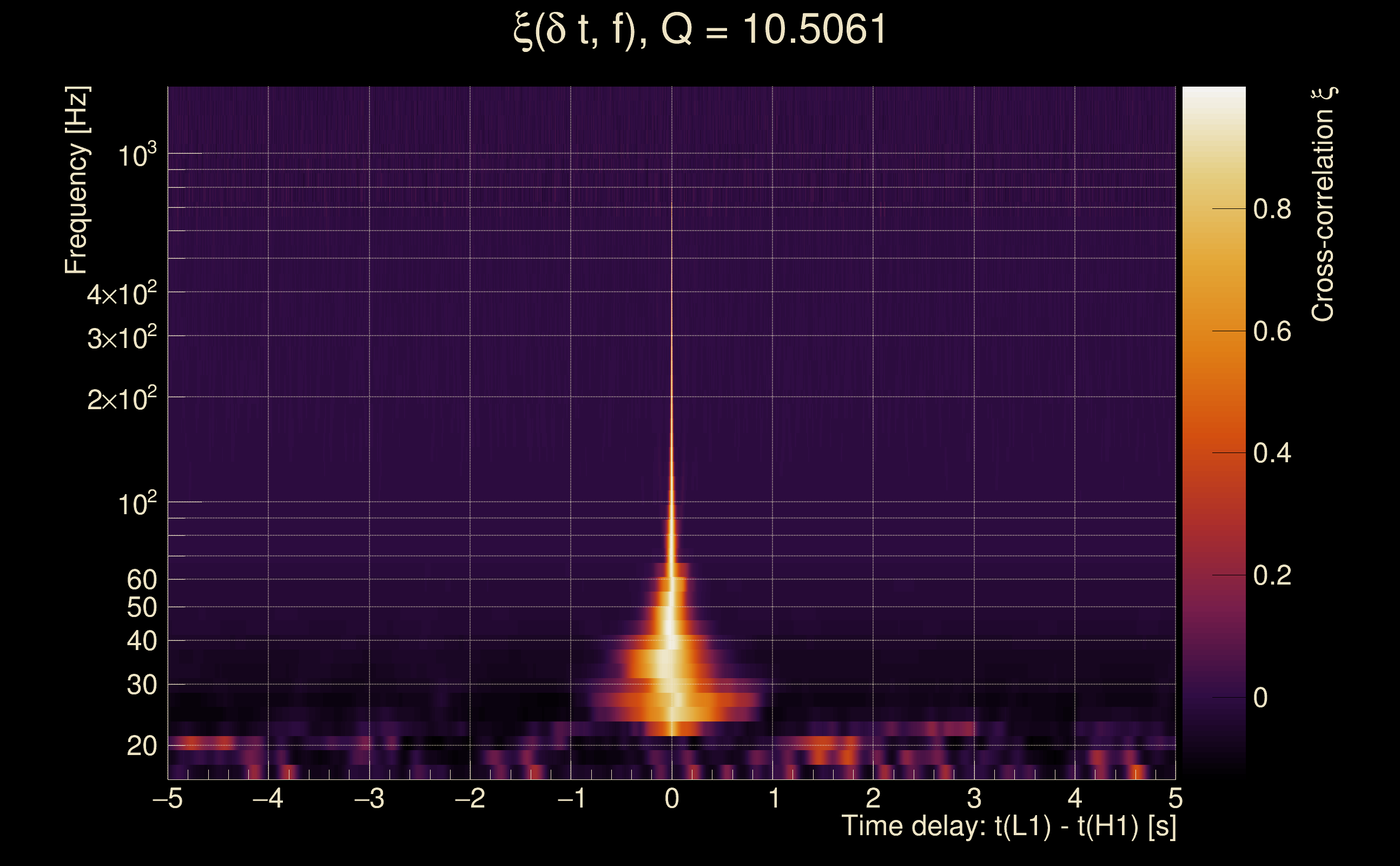The width and height of the screenshot is (1400, 866).
Task: Click the 0.2 colorbar tick label
Action: (1272, 575)
